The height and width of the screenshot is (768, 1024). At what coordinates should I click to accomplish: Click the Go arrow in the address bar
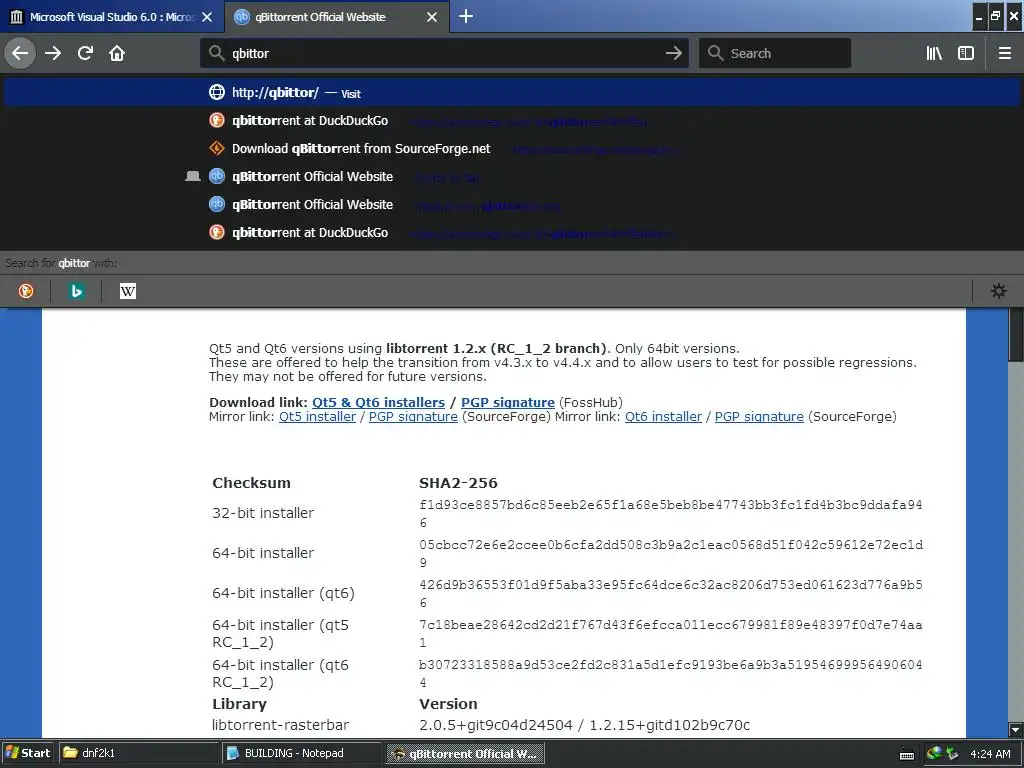point(673,53)
